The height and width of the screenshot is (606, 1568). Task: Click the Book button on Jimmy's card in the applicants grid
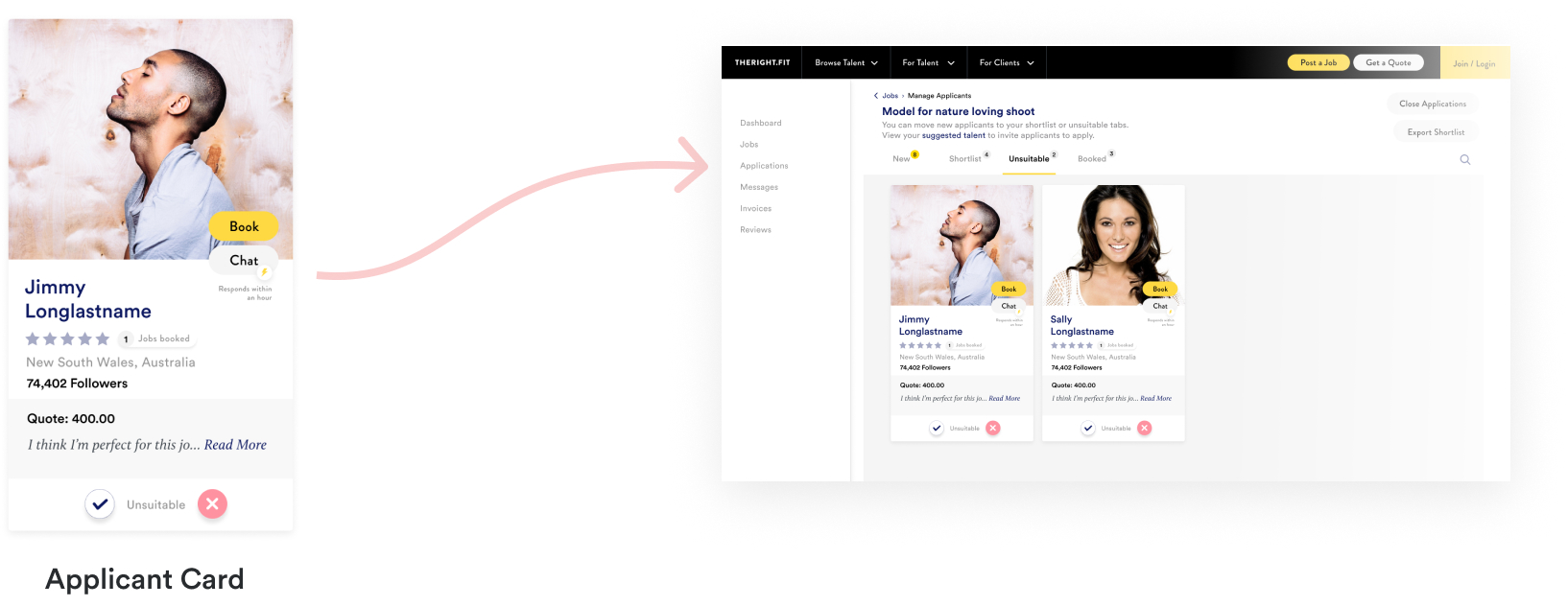(1009, 289)
